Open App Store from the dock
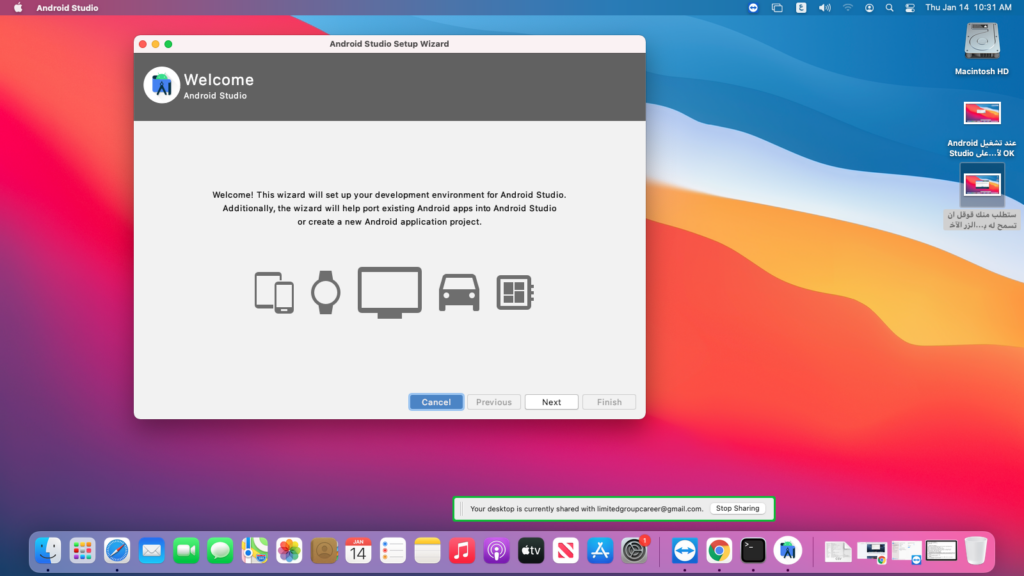This screenshot has height=576, width=1024. tap(600, 551)
